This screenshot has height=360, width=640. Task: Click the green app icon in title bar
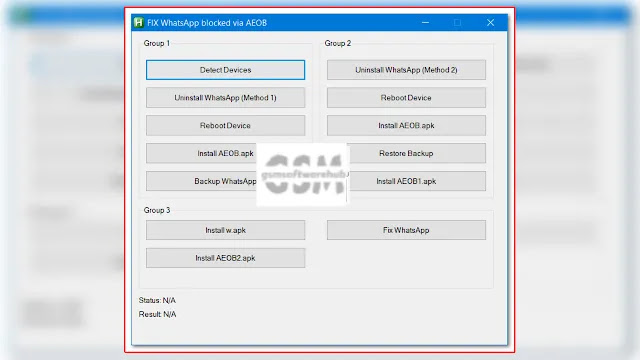pos(139,22)
